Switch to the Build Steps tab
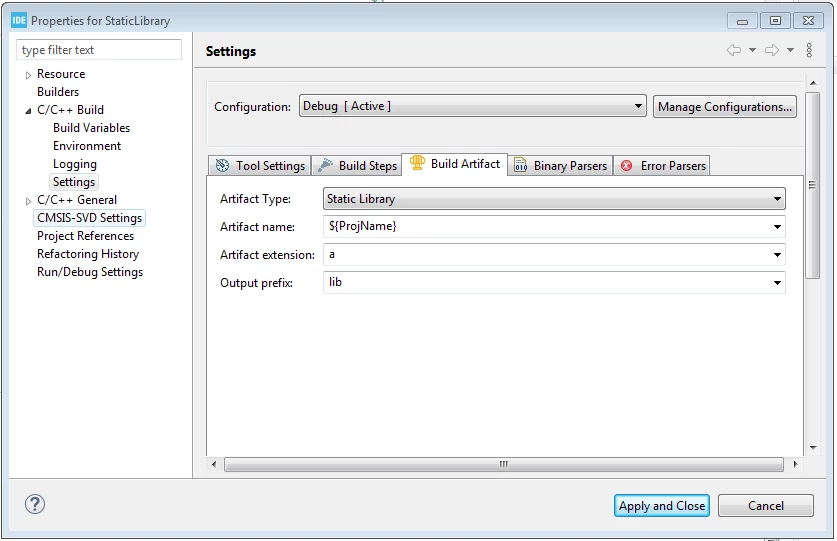Image resolution: width=837 pixels, height=541 pixels. click(x=357, y=166)
